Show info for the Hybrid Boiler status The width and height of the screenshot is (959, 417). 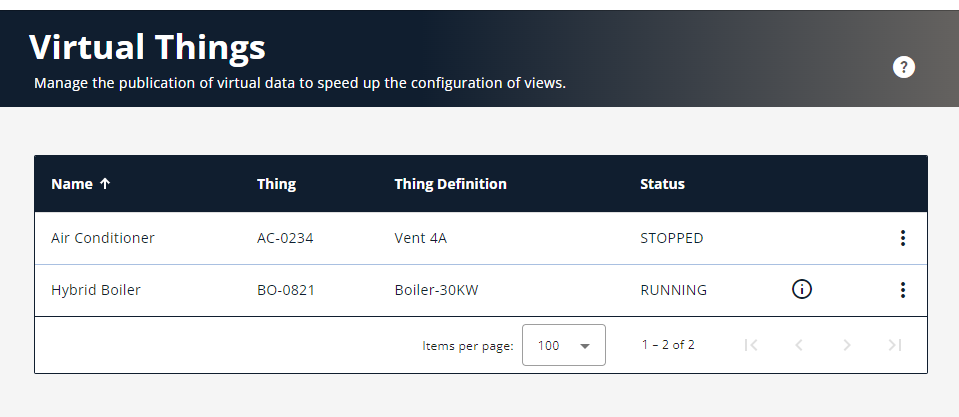pos(801,290)
